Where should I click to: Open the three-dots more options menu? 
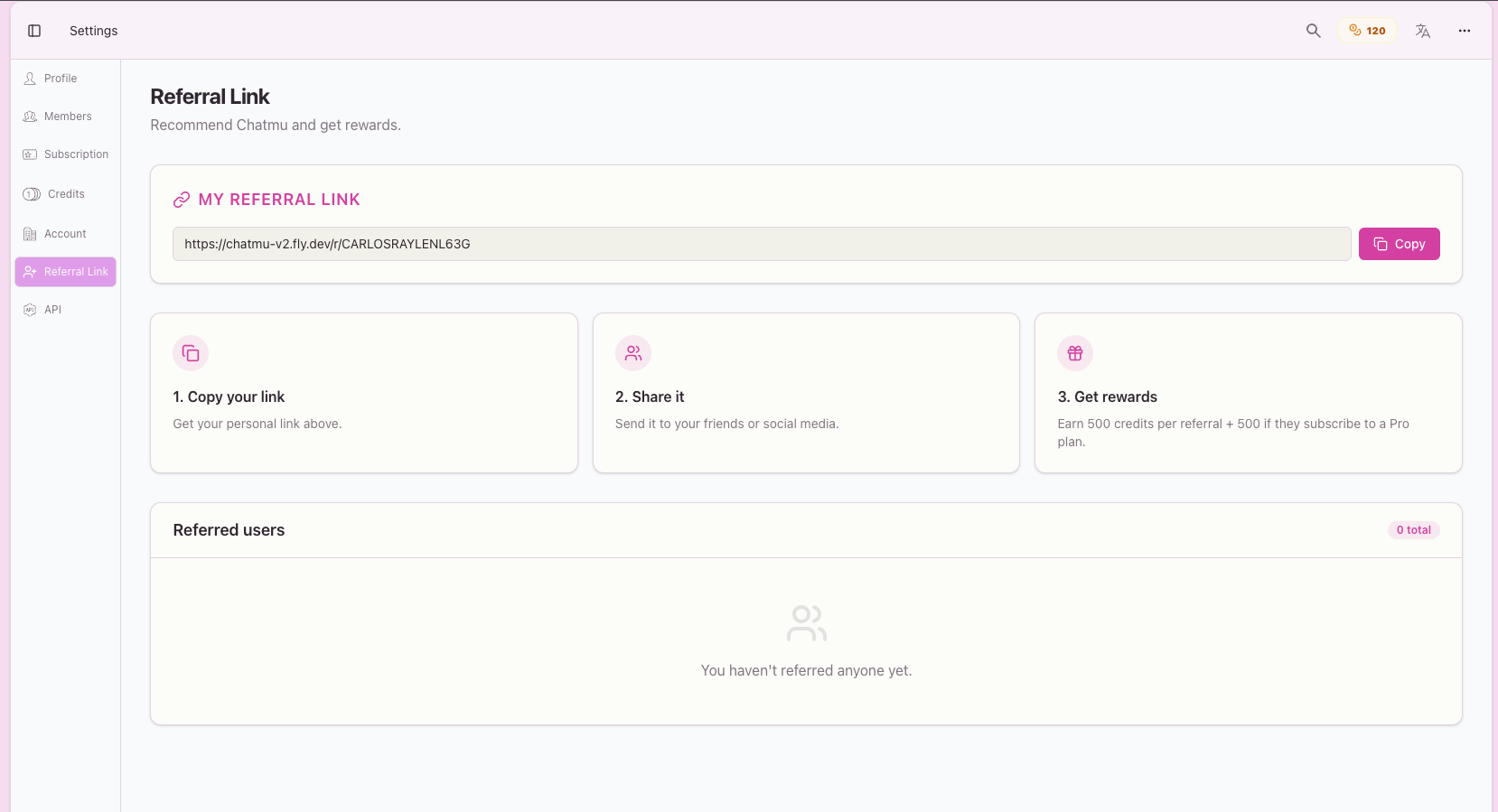click(x=1464, y=31)
